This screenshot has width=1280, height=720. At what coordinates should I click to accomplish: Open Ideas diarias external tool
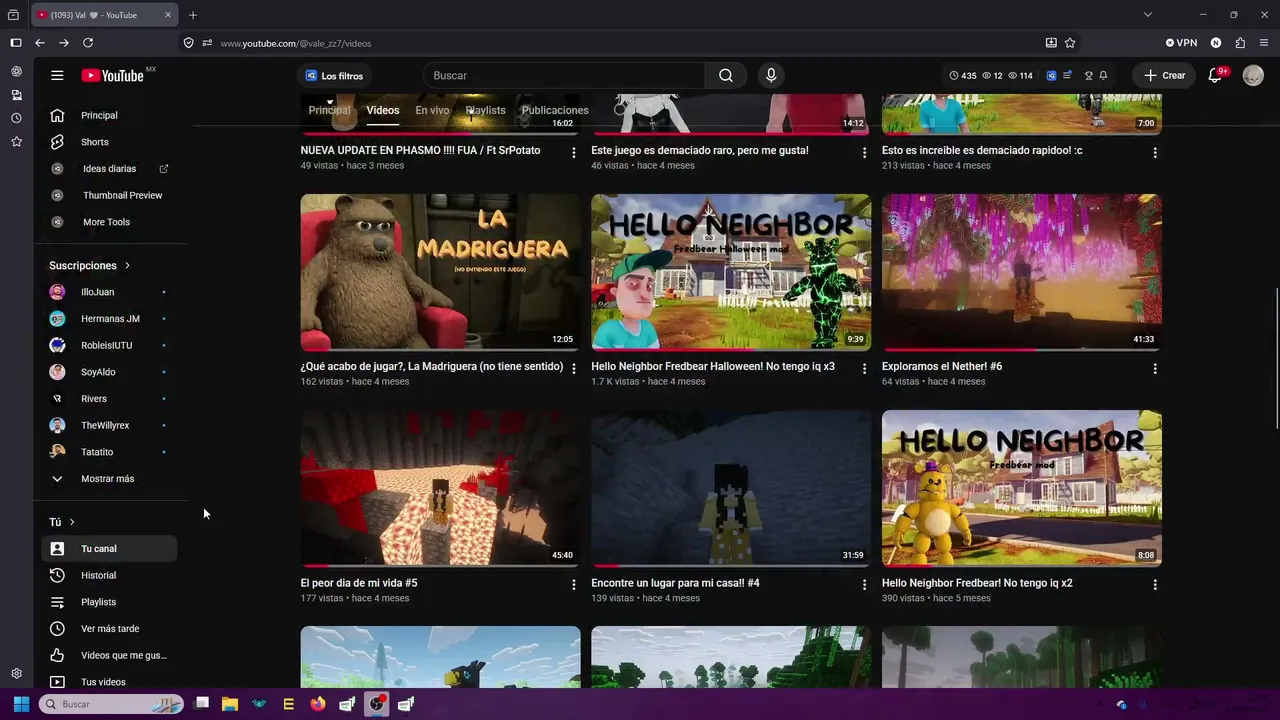110,169
